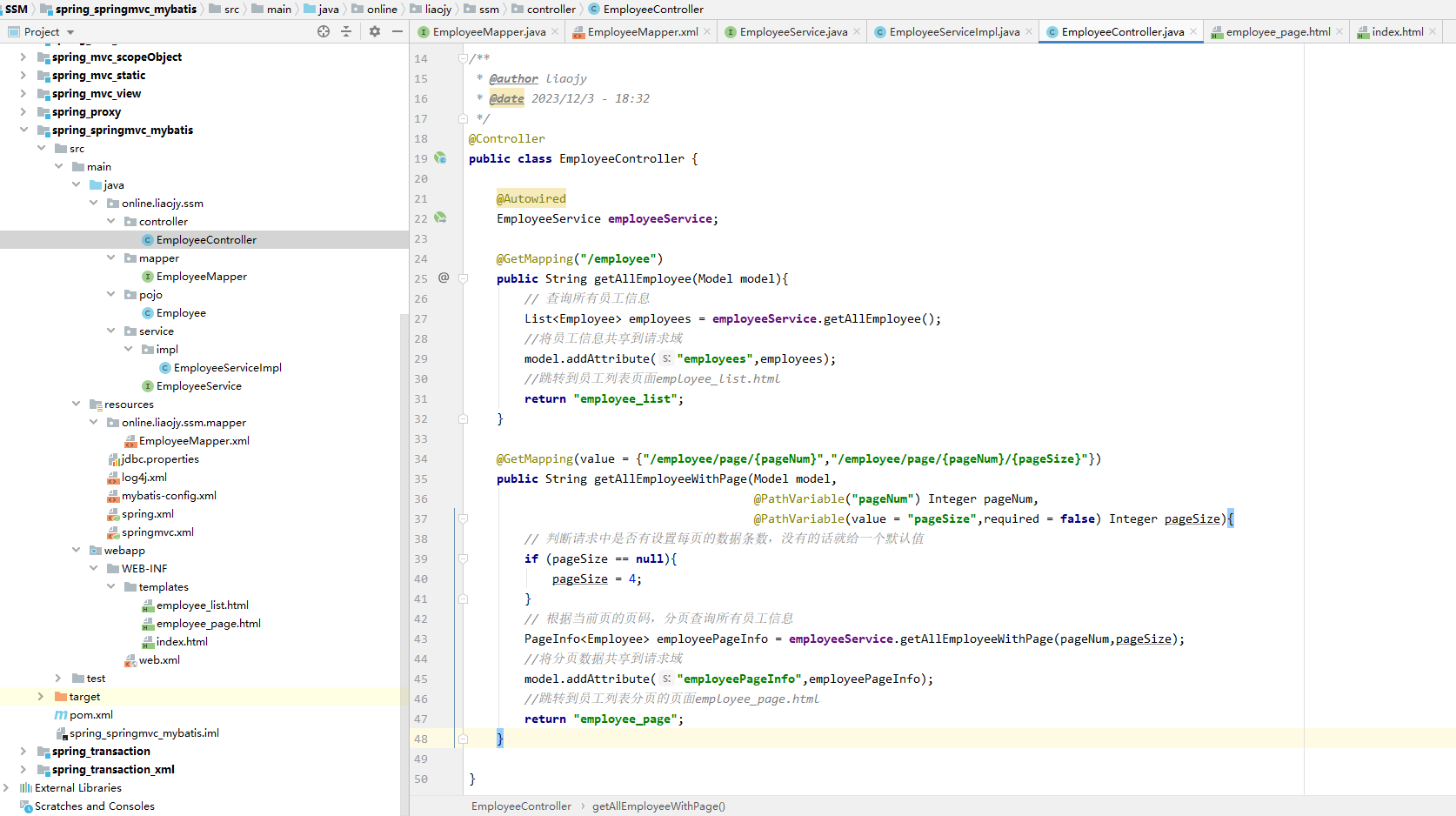Click the collapse all icon in Project panel

point(346,31)
